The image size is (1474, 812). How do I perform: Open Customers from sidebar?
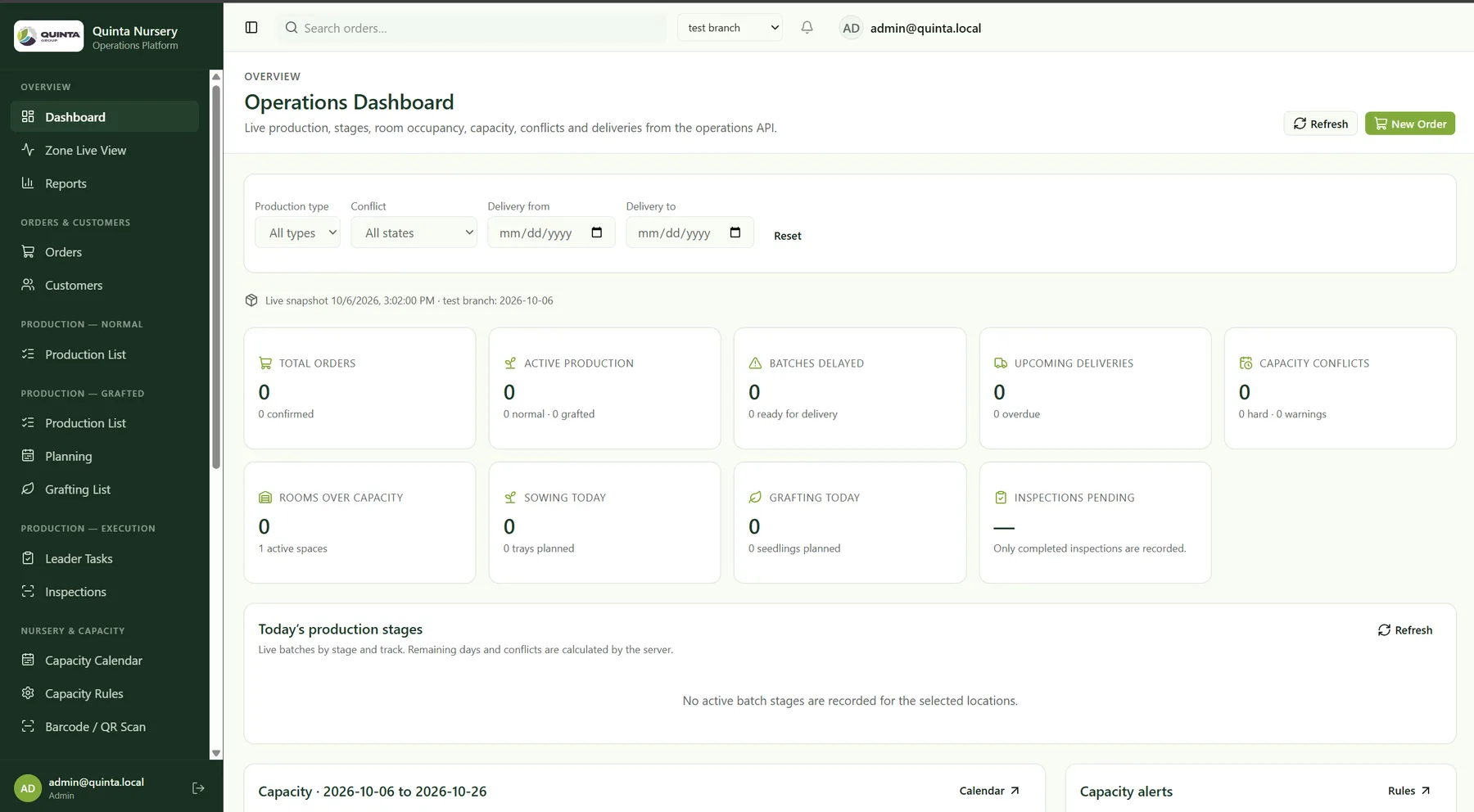[105, 285]
